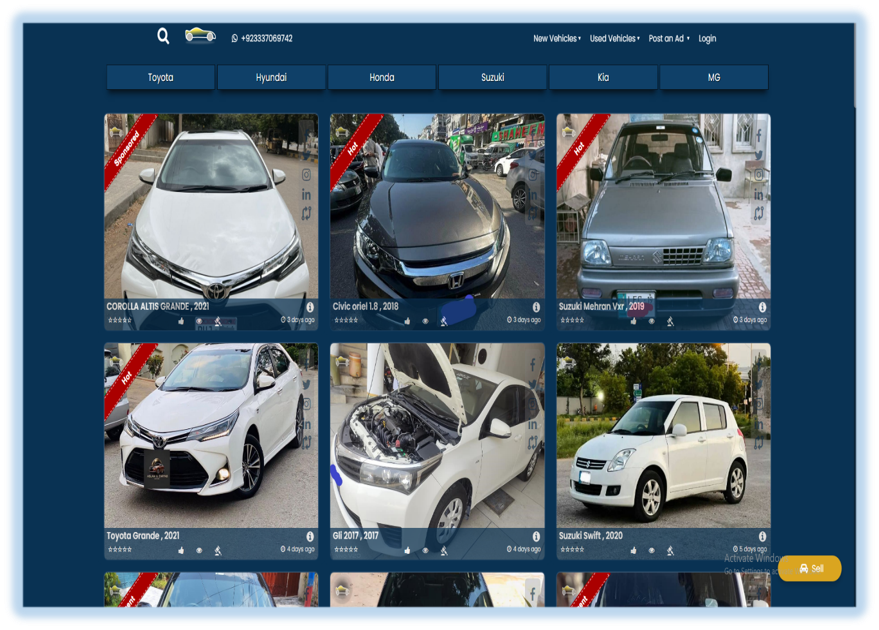879x630 pixels.
Task: Click the page vertical scrollbar
Action: [854, 64]
